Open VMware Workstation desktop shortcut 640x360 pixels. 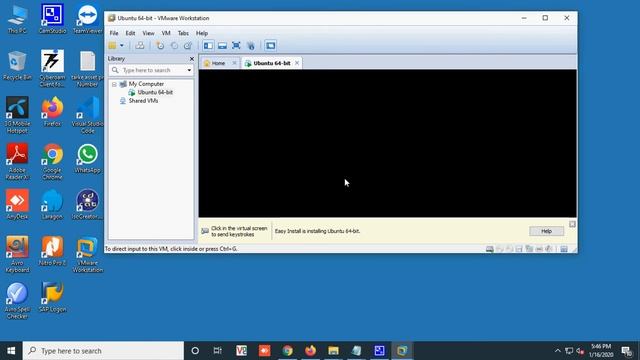[x=87, y=254]
